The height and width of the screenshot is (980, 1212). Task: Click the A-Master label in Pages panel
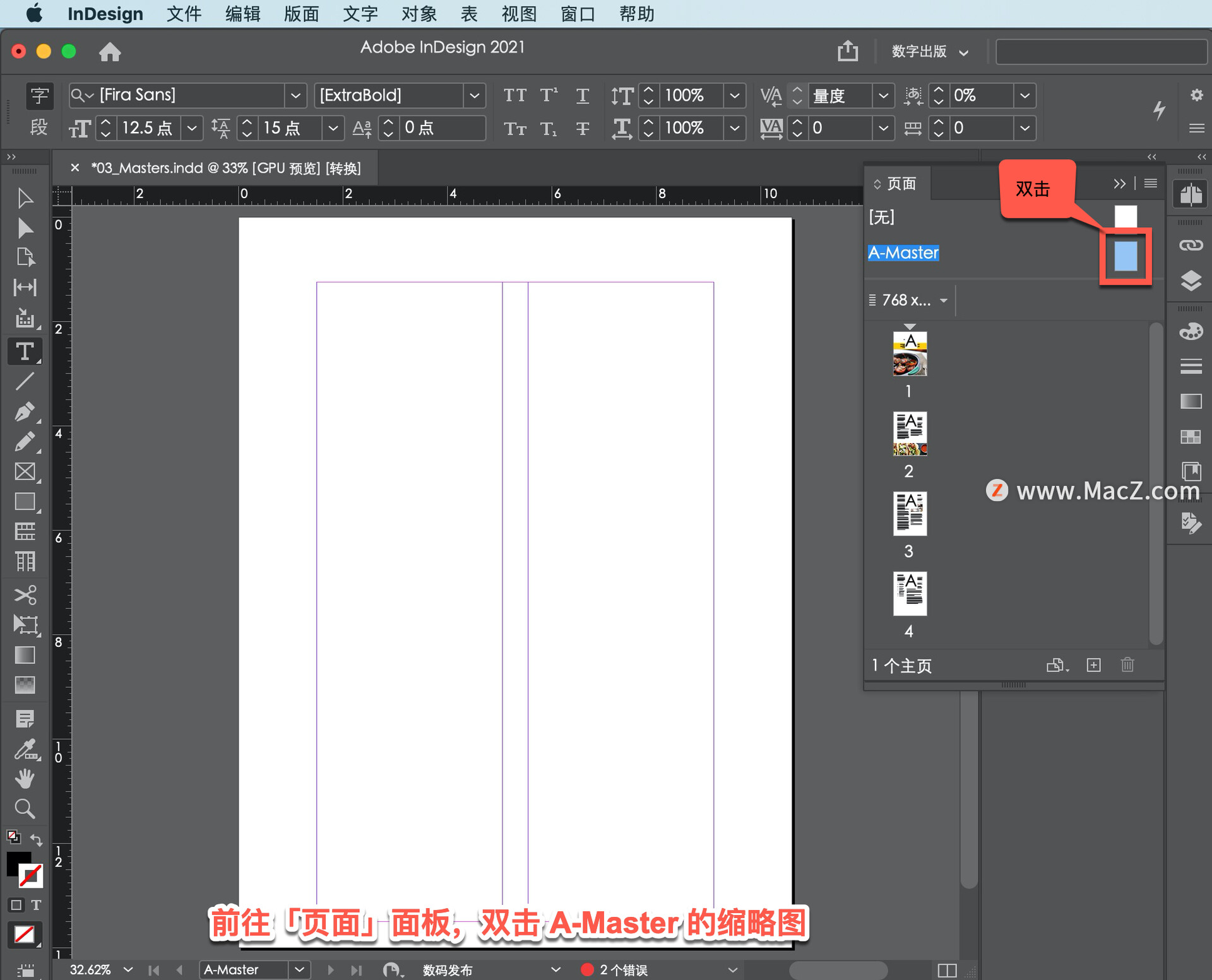coord(903,252)
